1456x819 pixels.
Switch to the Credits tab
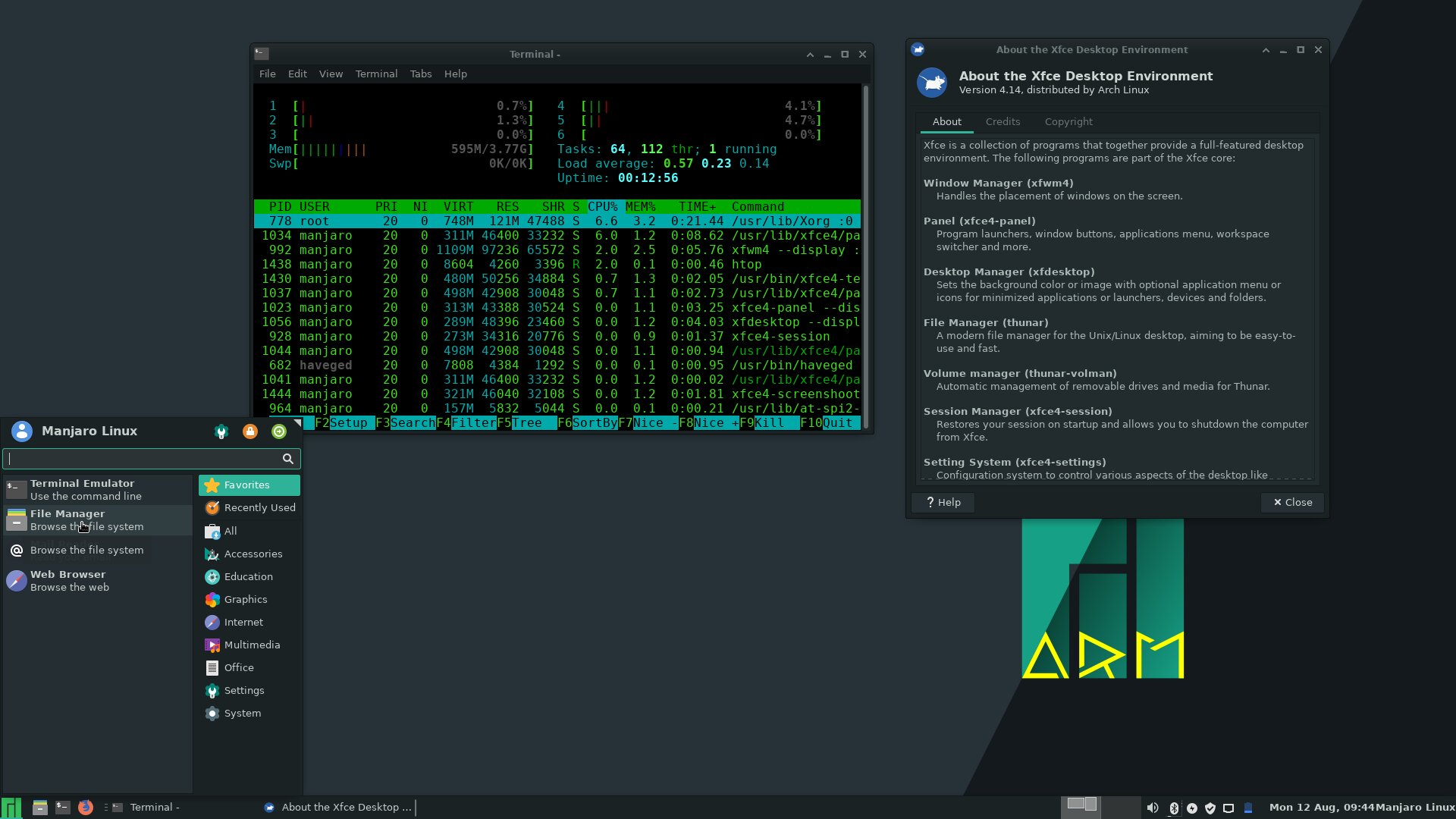click(1003, 122)
